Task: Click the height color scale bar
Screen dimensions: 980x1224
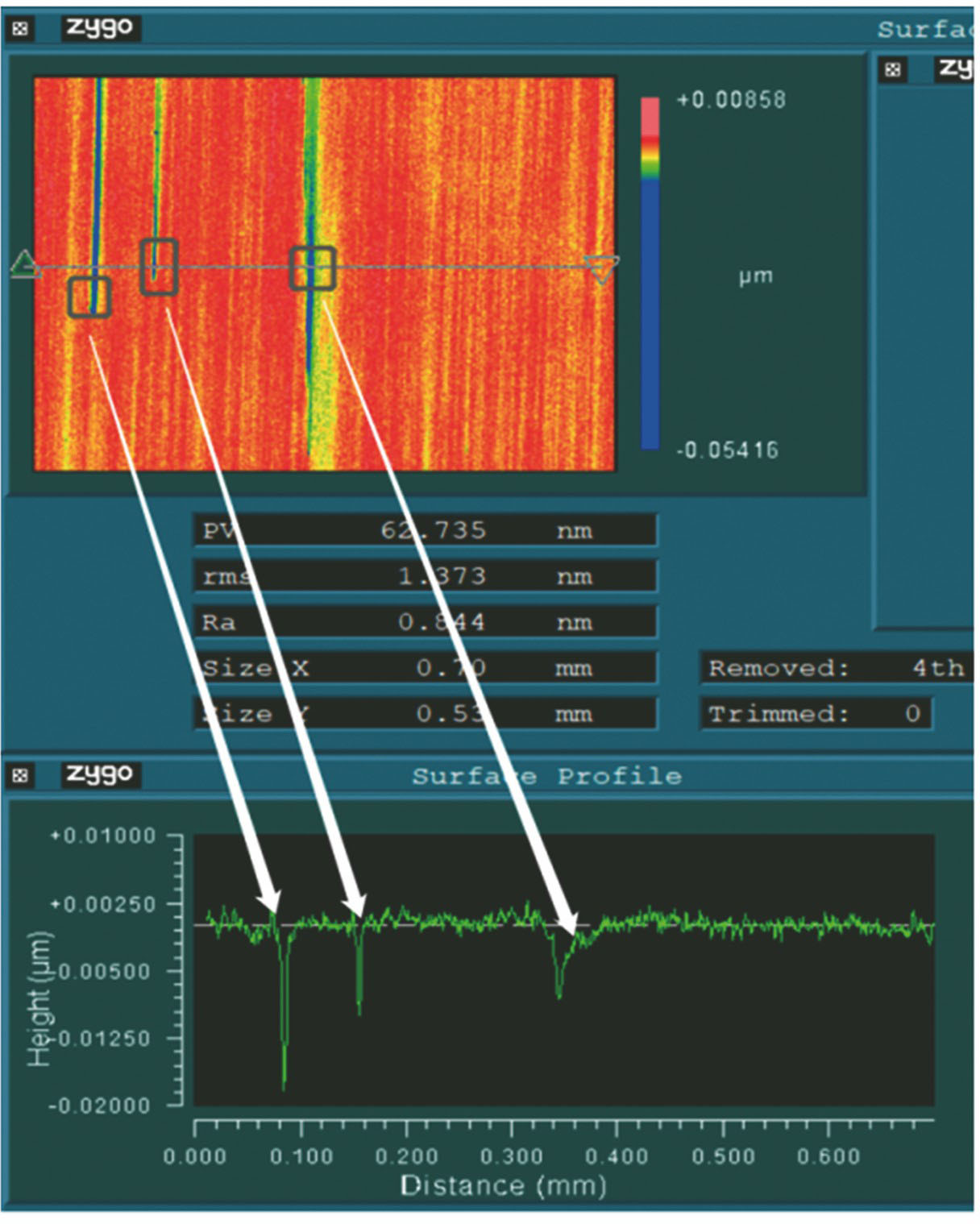Action: pos(650,273)
